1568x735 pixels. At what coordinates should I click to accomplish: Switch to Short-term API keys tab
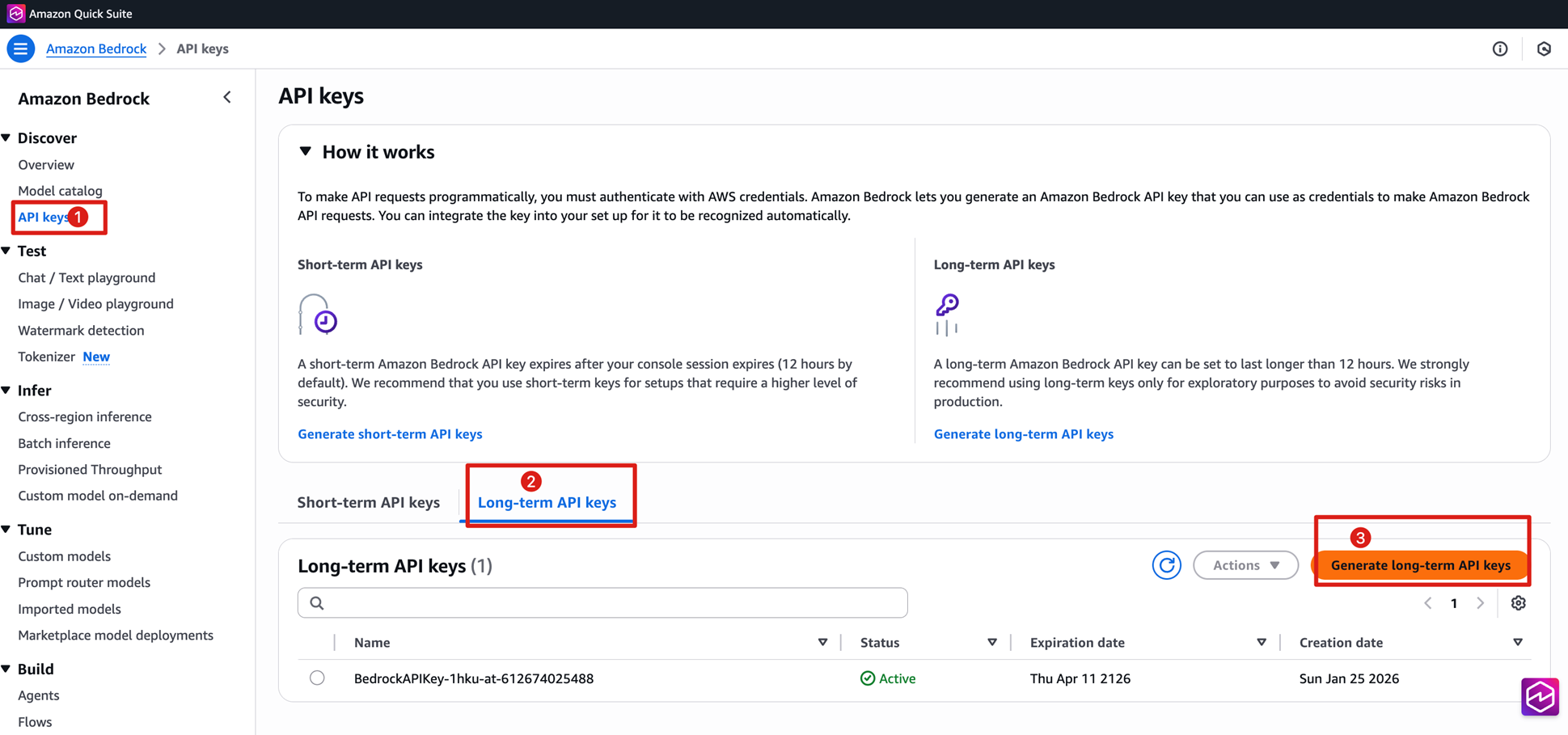pyautogui.click(x=369, y=502)
